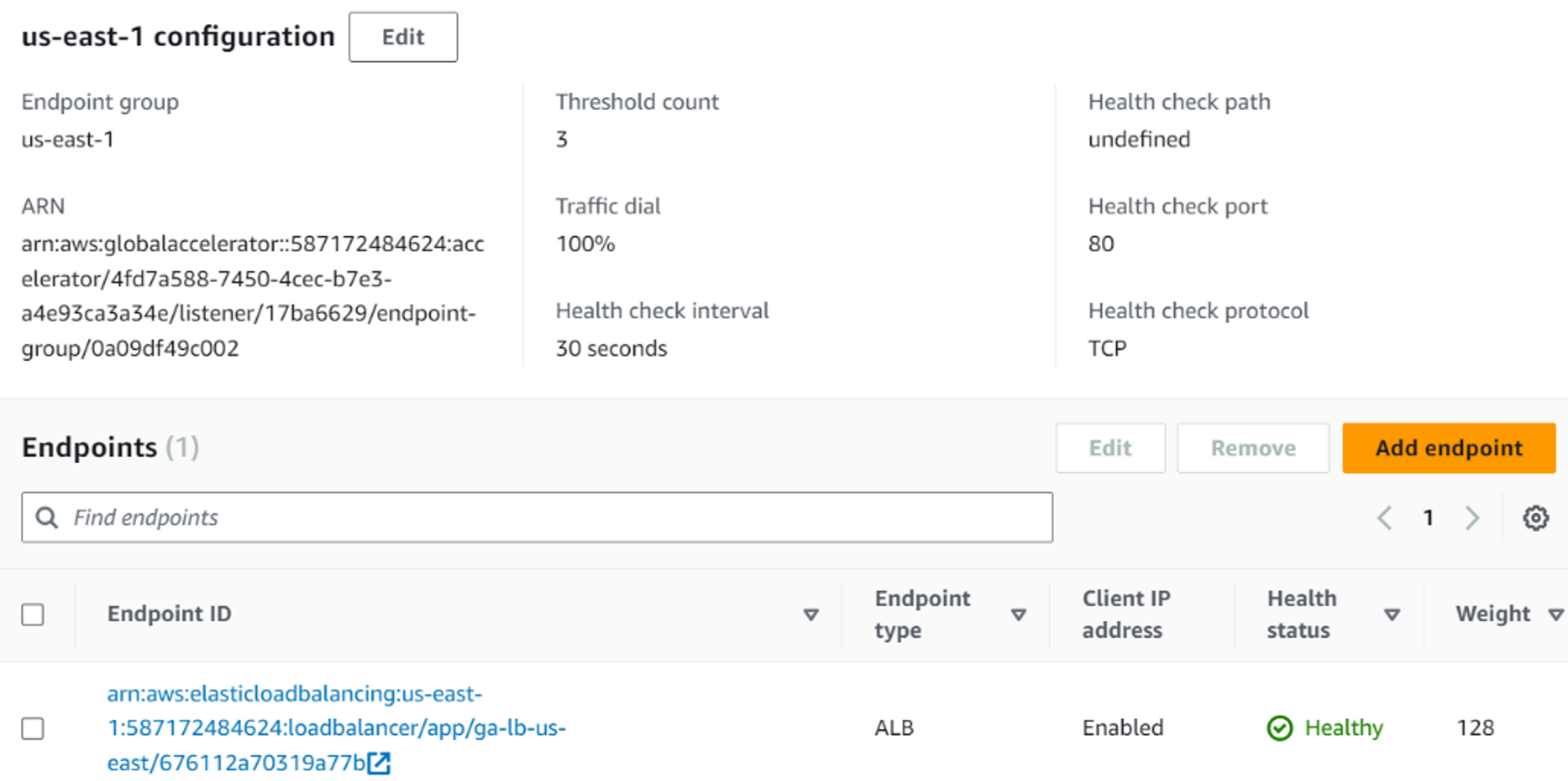Sort the Weight column using its arrow
This screenshot has height=781, width=1568.
tap(1555, 615)
